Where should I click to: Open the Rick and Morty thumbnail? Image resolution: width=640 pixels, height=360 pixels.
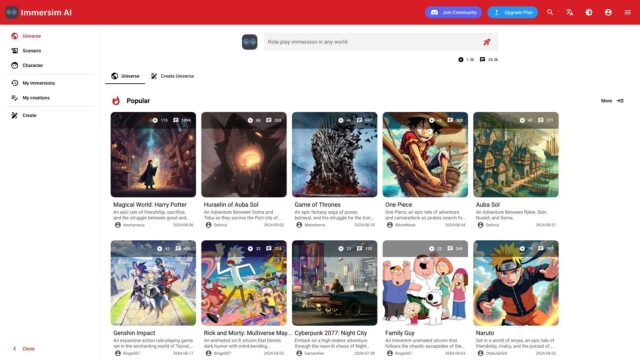(244, 283)
